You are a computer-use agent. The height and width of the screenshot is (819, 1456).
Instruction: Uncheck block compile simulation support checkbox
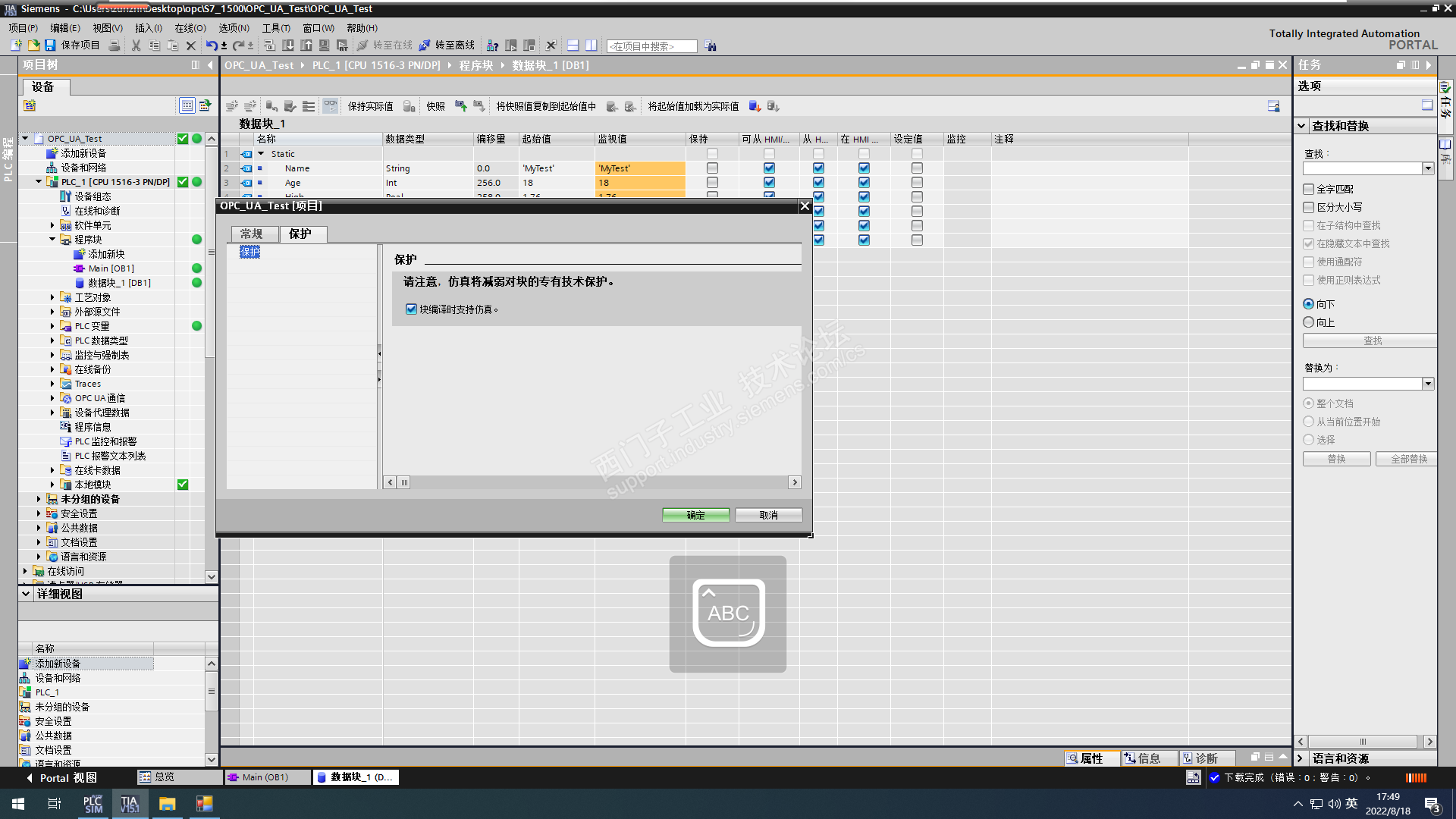pyautogui.click(x=411, y=309)
